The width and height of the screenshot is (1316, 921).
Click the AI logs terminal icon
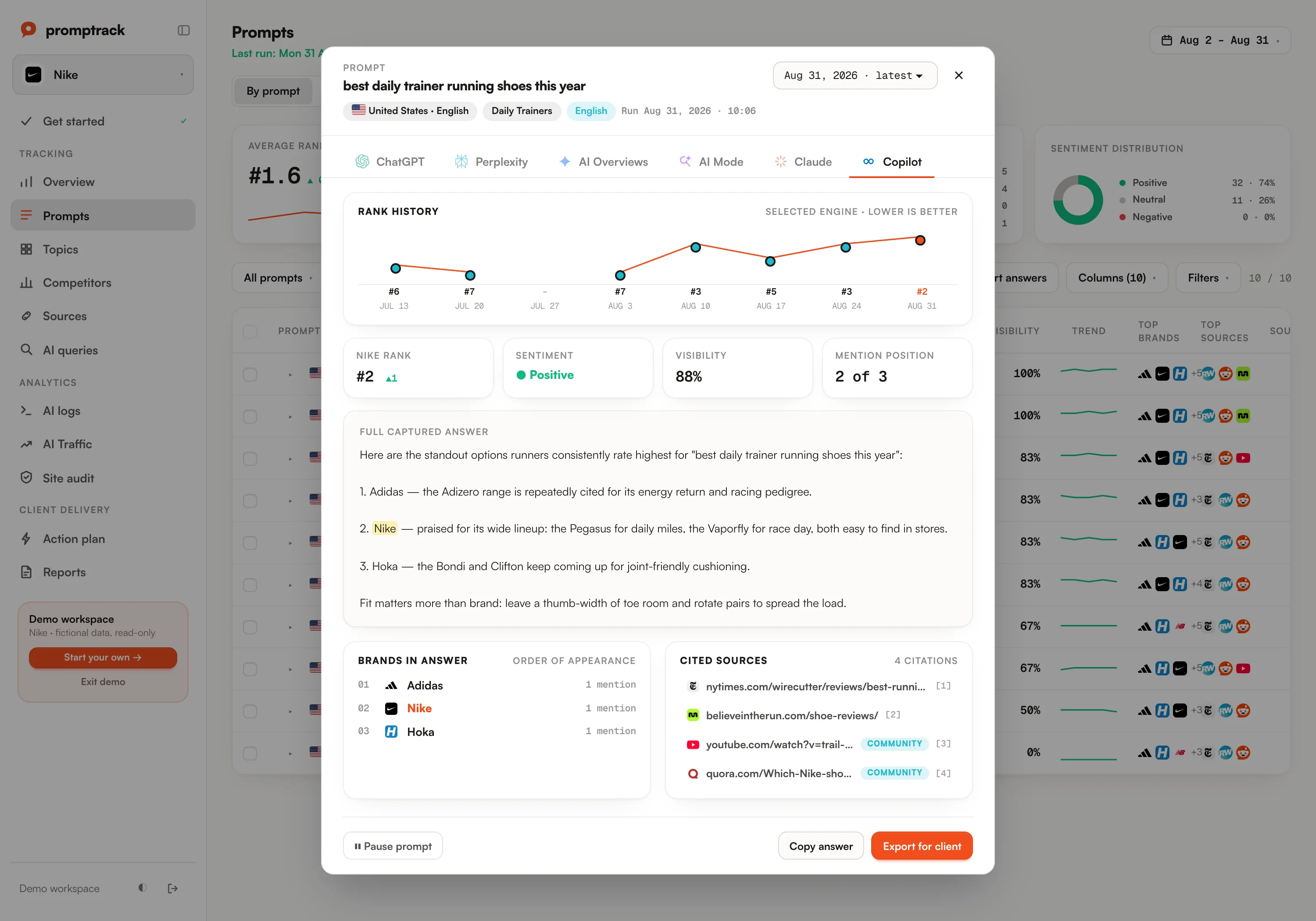point(26,411)
